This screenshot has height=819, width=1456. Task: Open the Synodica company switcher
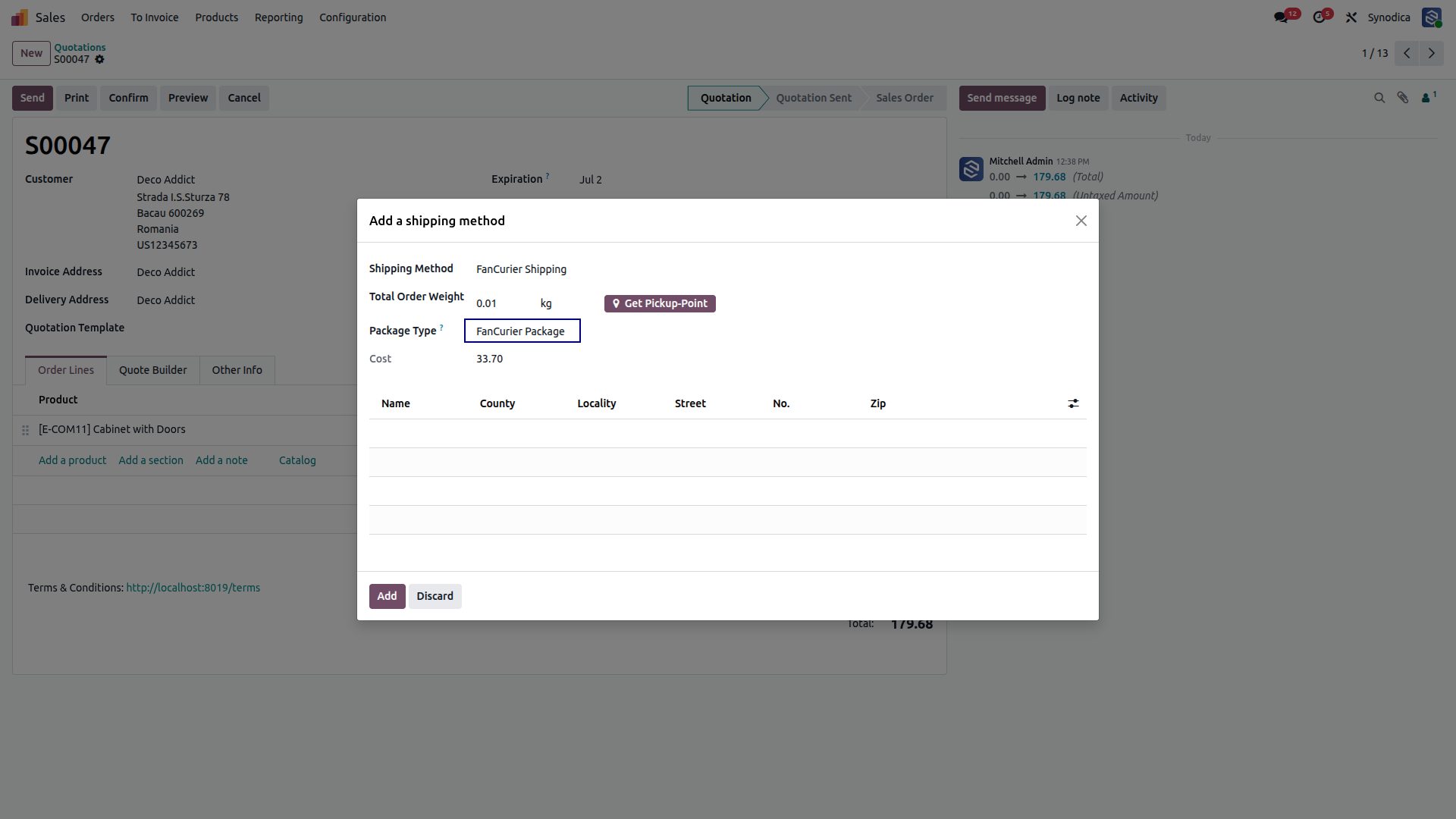[1389, 17]
